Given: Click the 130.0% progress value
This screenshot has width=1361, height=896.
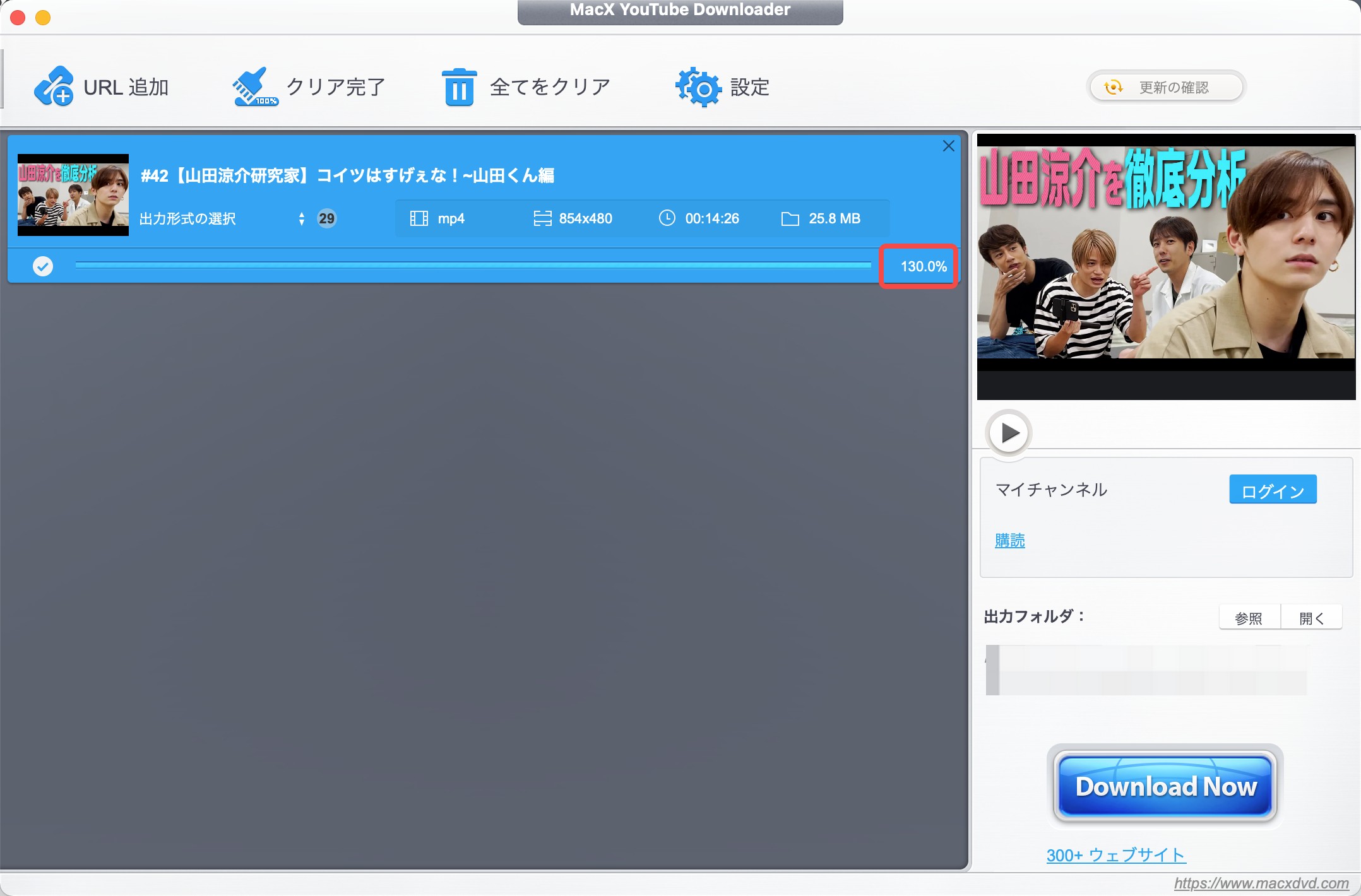Looking at the screenshot, I should pos(923,266).
